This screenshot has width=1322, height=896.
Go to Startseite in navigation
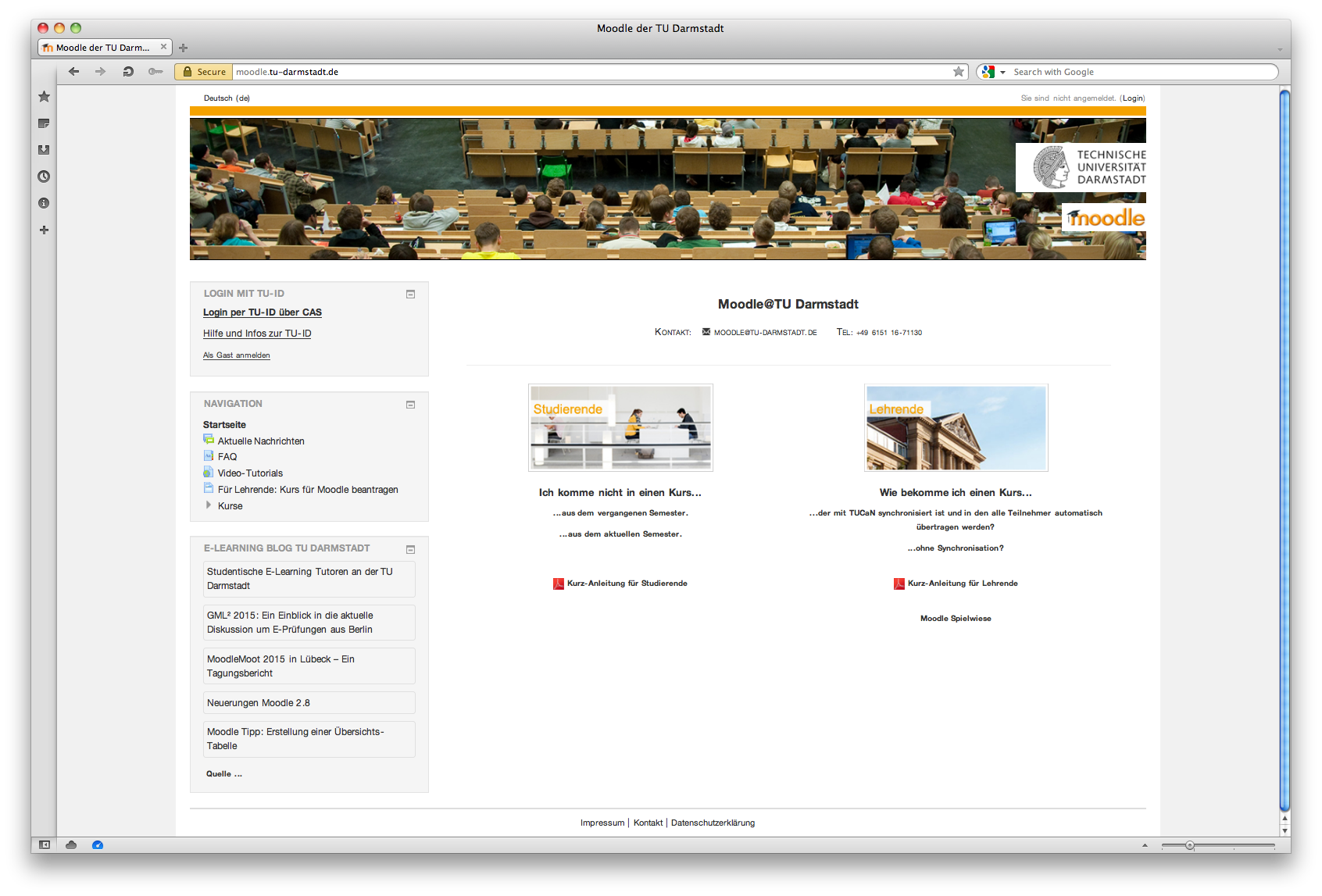tap(224, 425)
